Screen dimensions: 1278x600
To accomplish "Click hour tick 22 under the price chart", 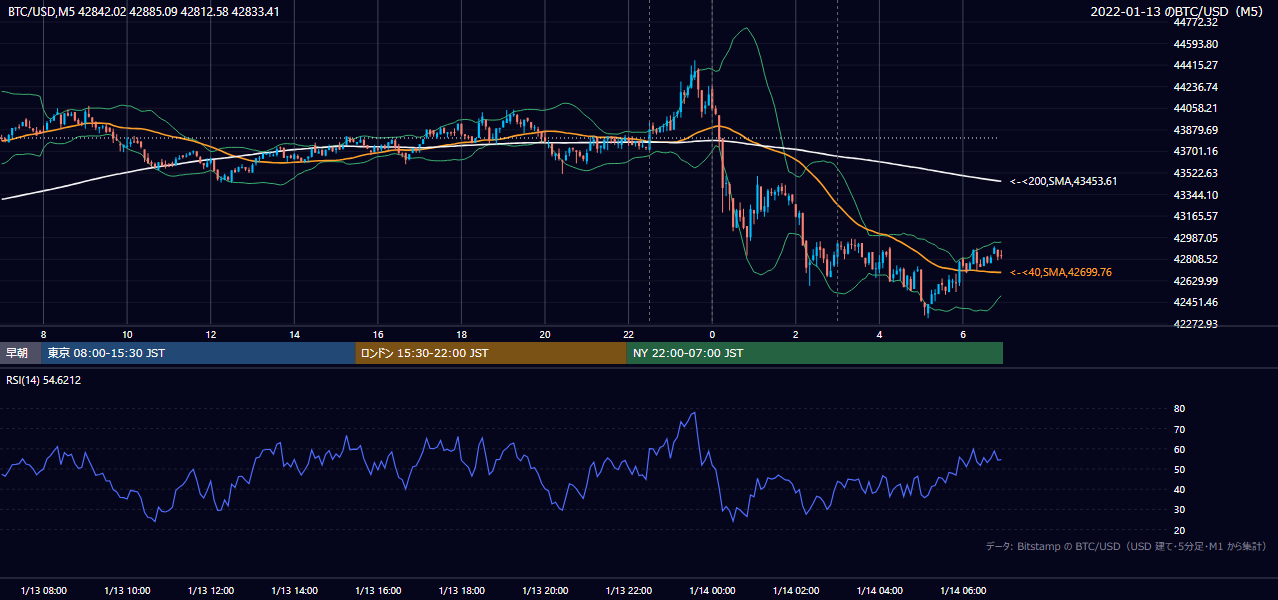I will (x=629, y=334).
